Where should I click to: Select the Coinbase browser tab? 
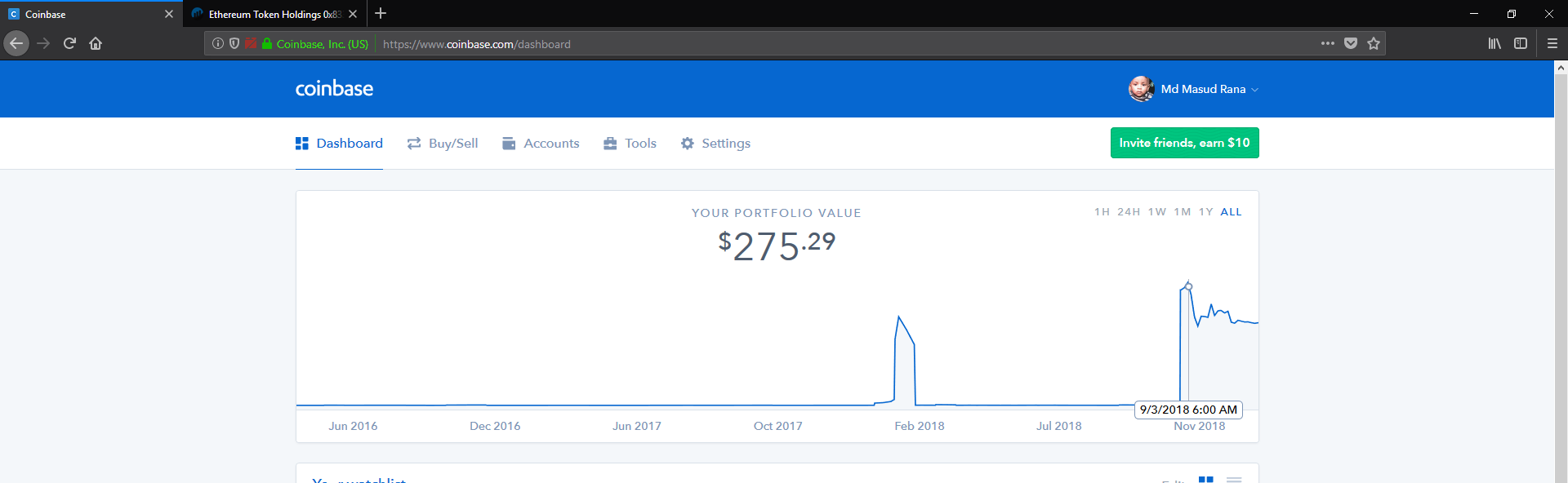(91, 14)
